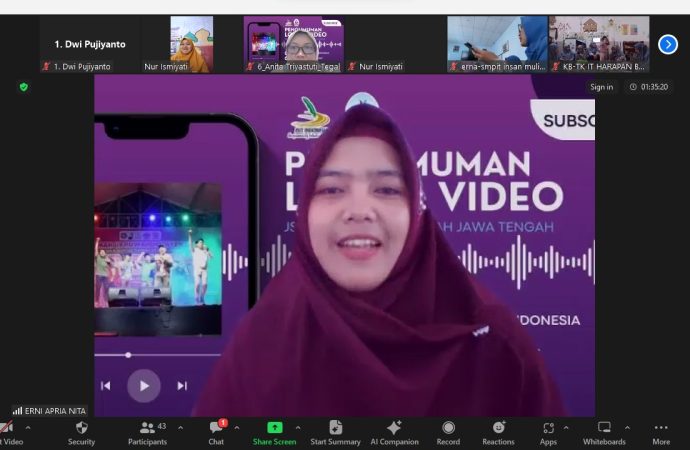690x450 pixels.
Task: Click the participant count 43
Action: (162, 426)
